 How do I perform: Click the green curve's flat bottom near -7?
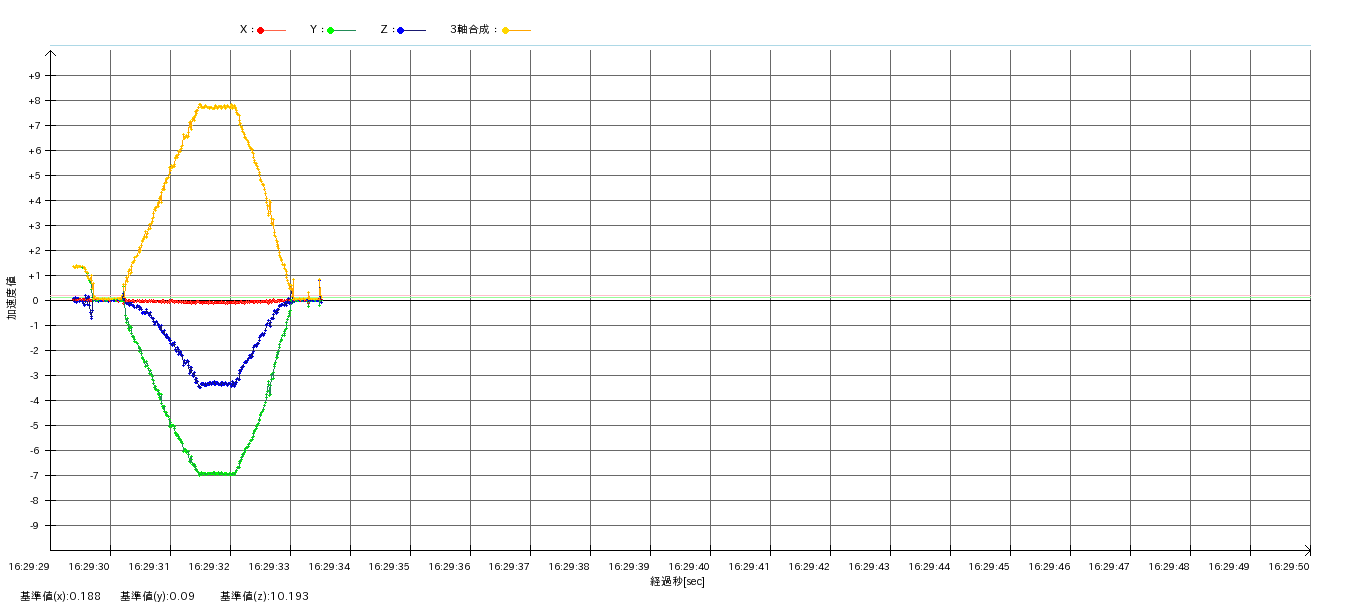(x=217, y=473)
